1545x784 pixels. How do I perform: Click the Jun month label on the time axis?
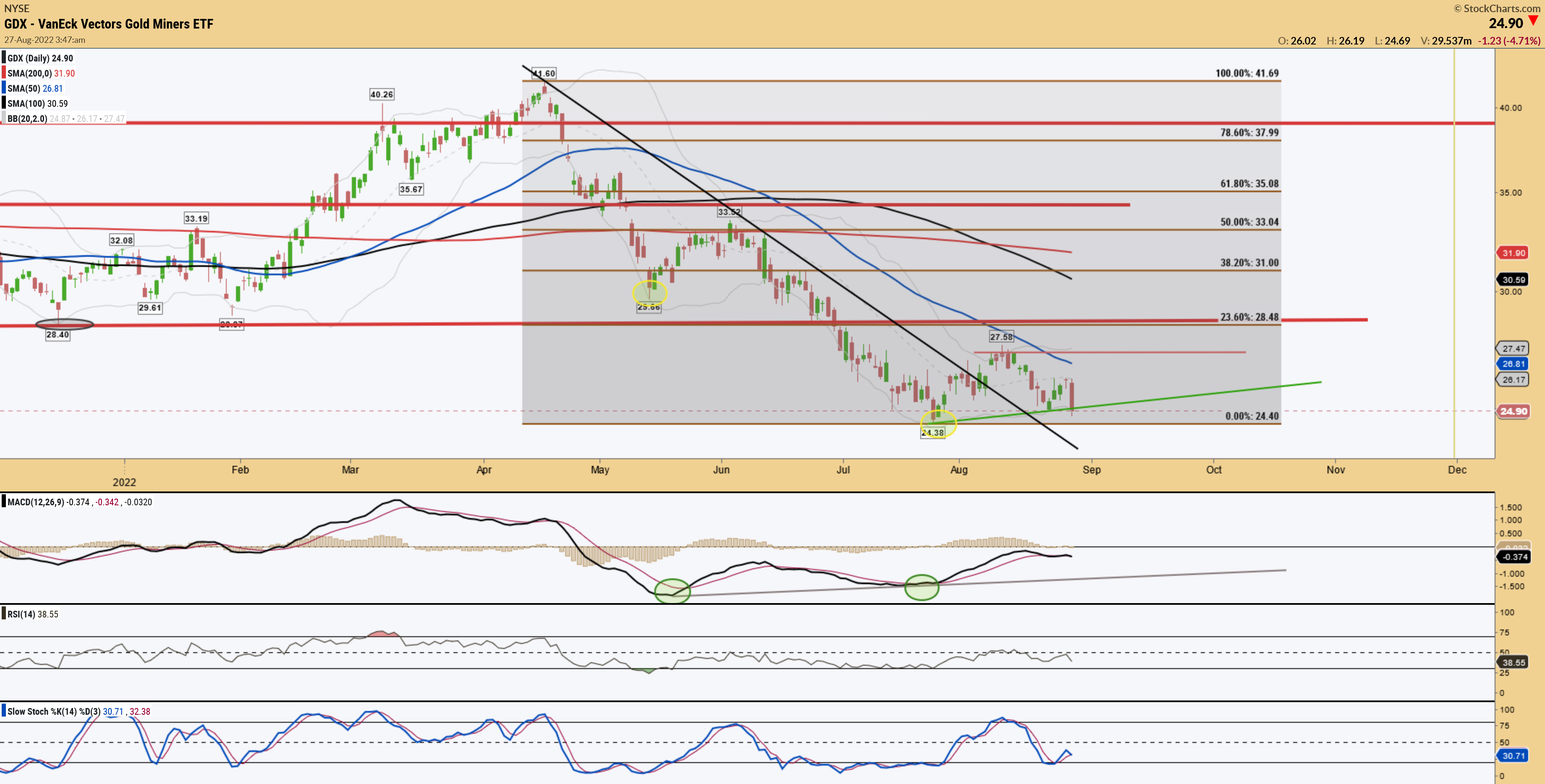[x=721, y=469]
